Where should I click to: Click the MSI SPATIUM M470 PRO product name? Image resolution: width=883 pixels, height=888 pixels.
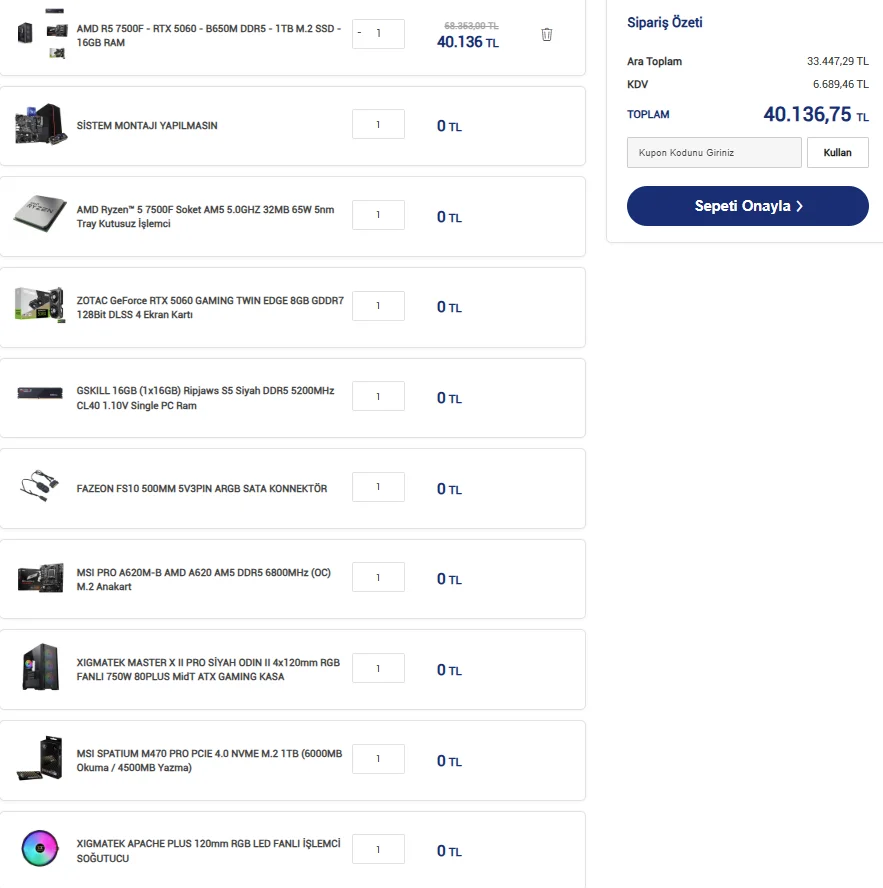pos(209,760)
